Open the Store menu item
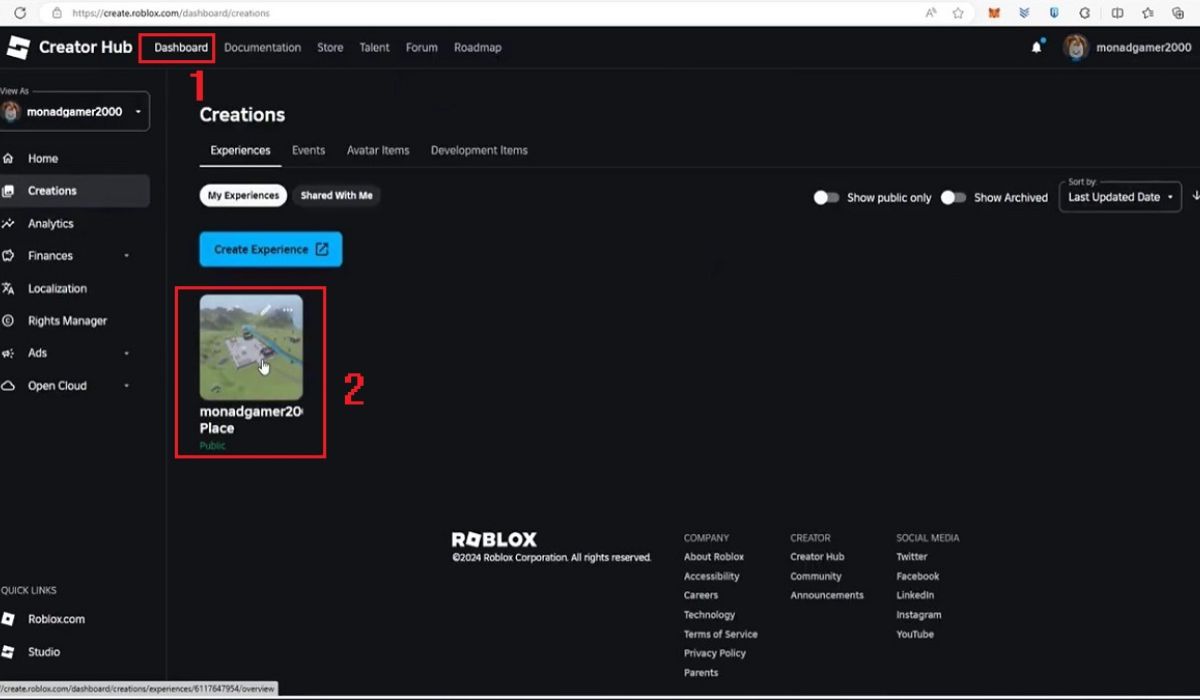This screenshot has height=700, width=1200. tap(330, 48)
